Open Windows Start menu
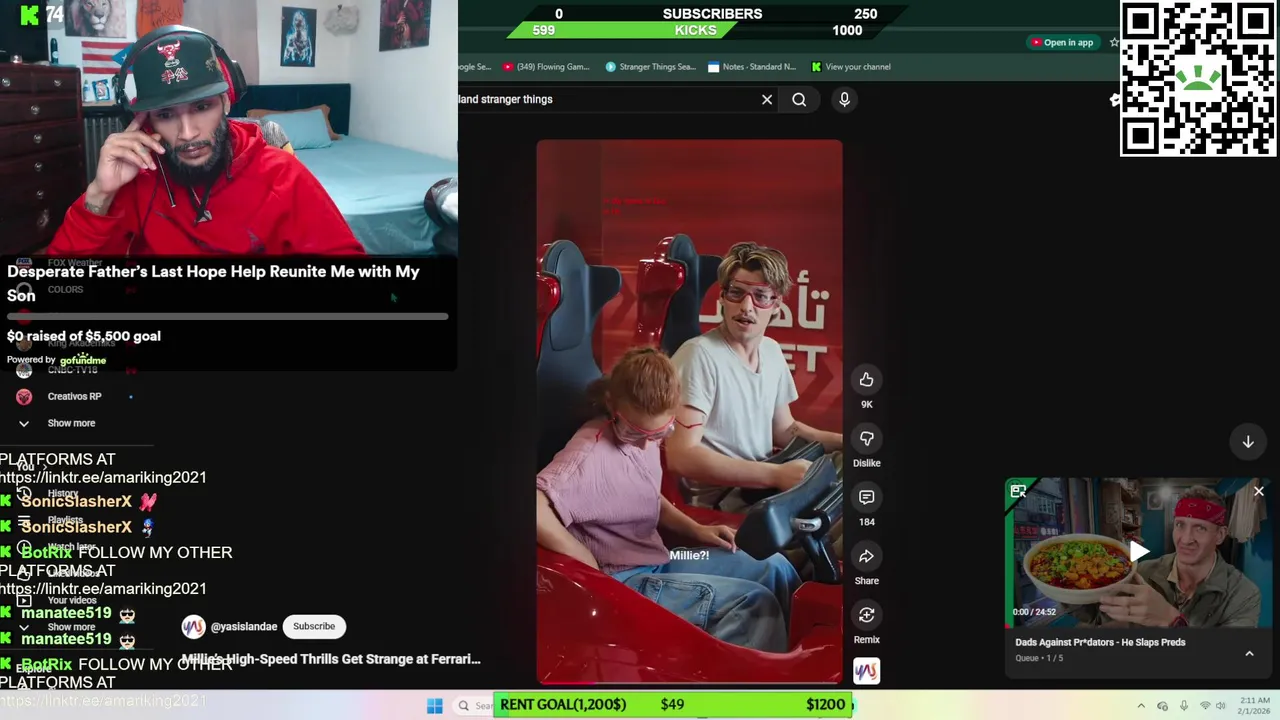This screenshot has width=1280, height=720. (x=434, y=706)
